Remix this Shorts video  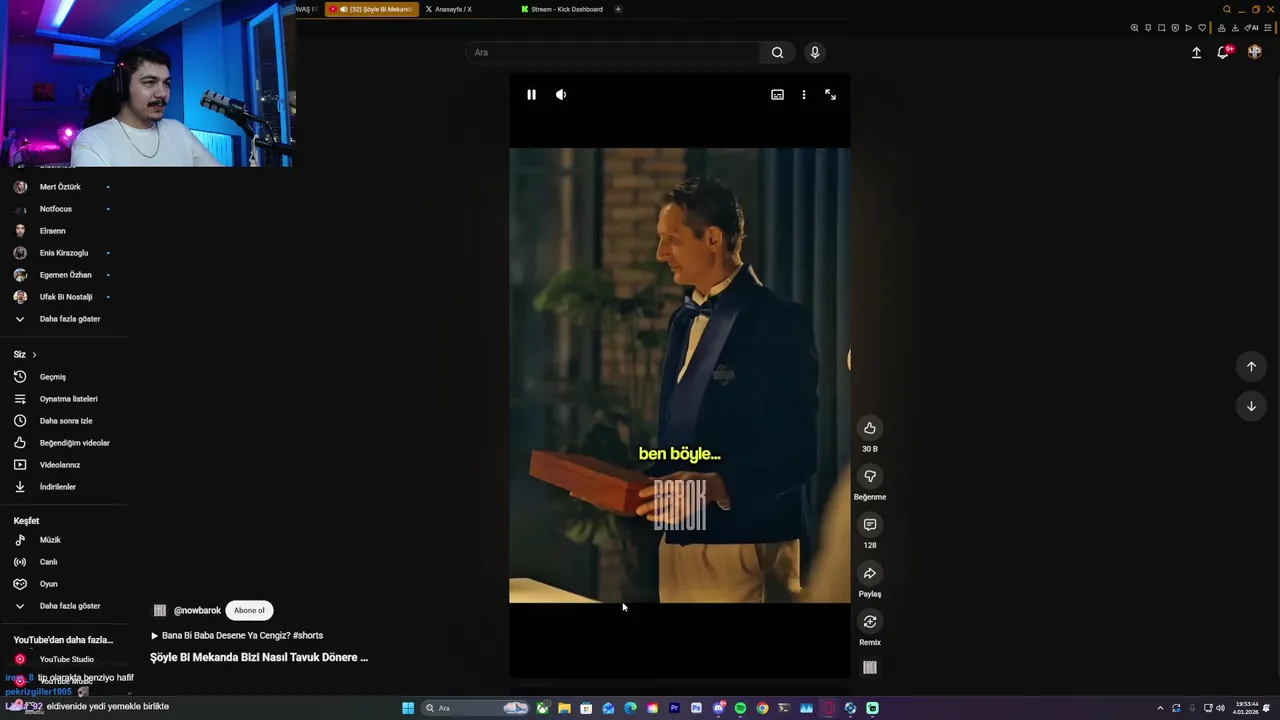point(870,622)
